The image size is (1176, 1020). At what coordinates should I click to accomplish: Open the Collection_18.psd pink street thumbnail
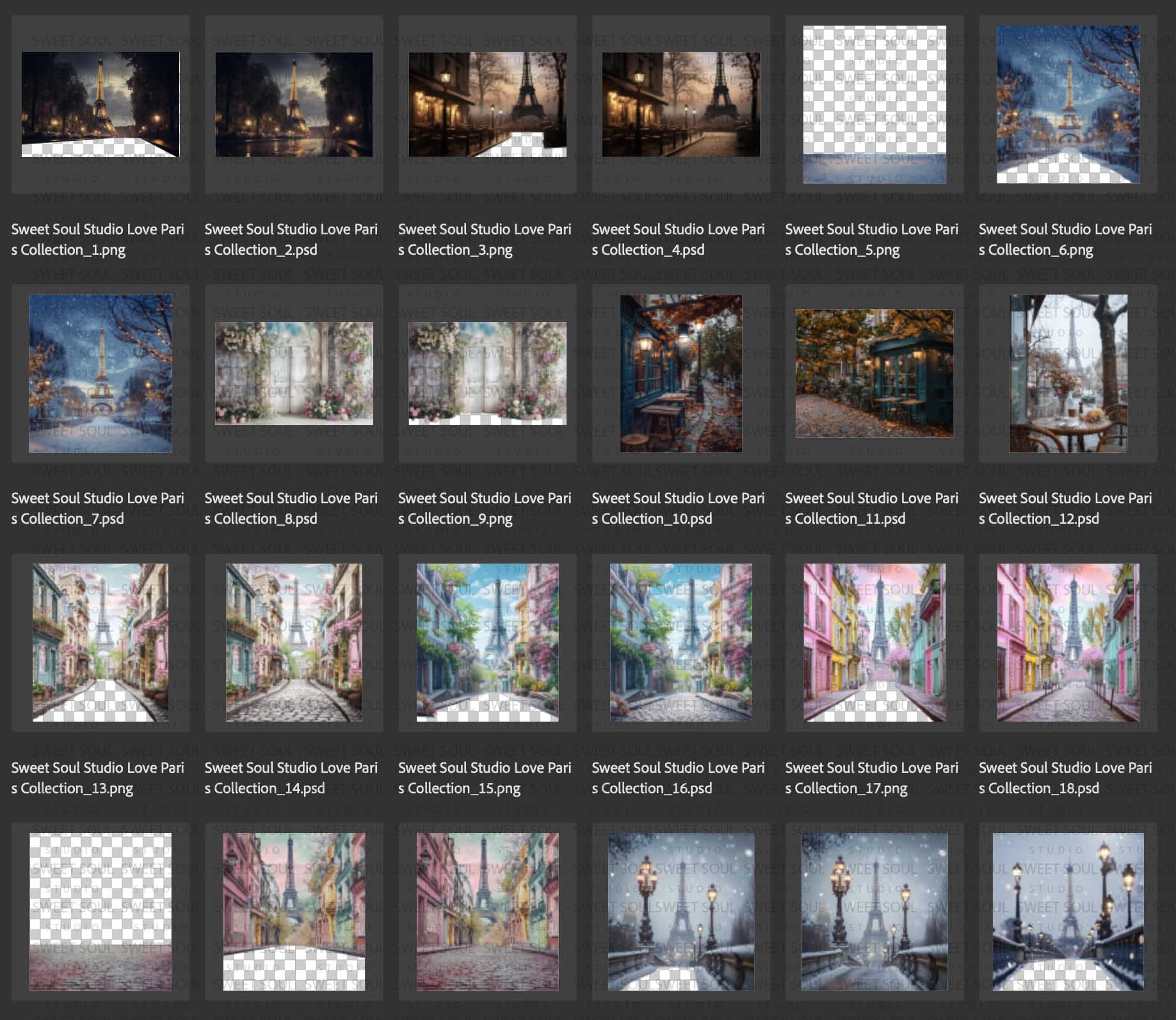coord(1068,643)
